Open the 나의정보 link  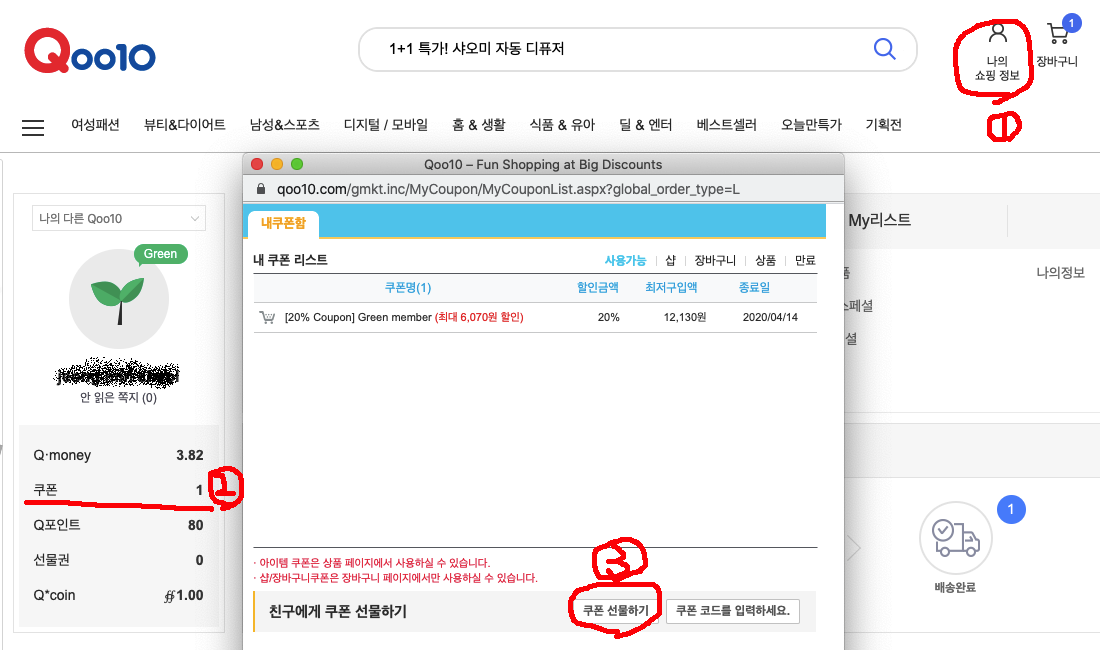click(x=1061, y=273)
